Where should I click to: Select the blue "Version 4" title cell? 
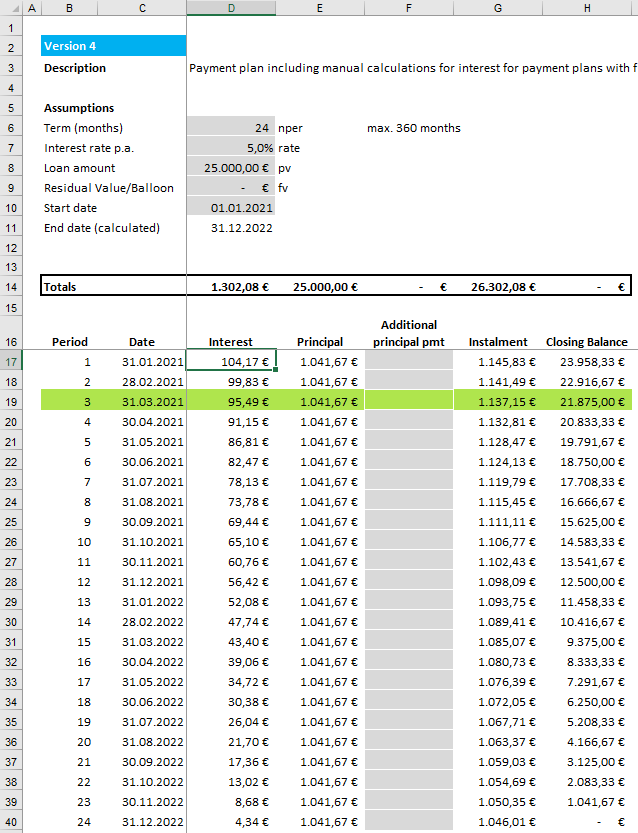tap(112, 45)
